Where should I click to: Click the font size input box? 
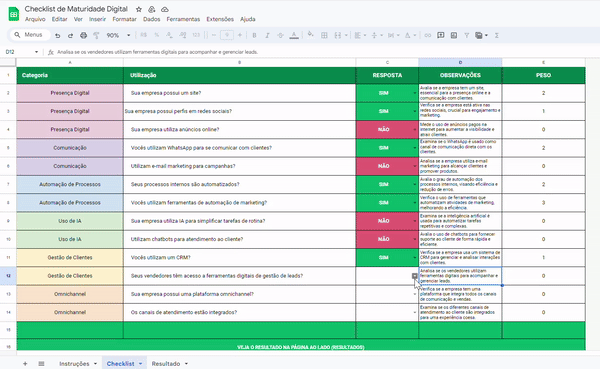click(227, 35)
